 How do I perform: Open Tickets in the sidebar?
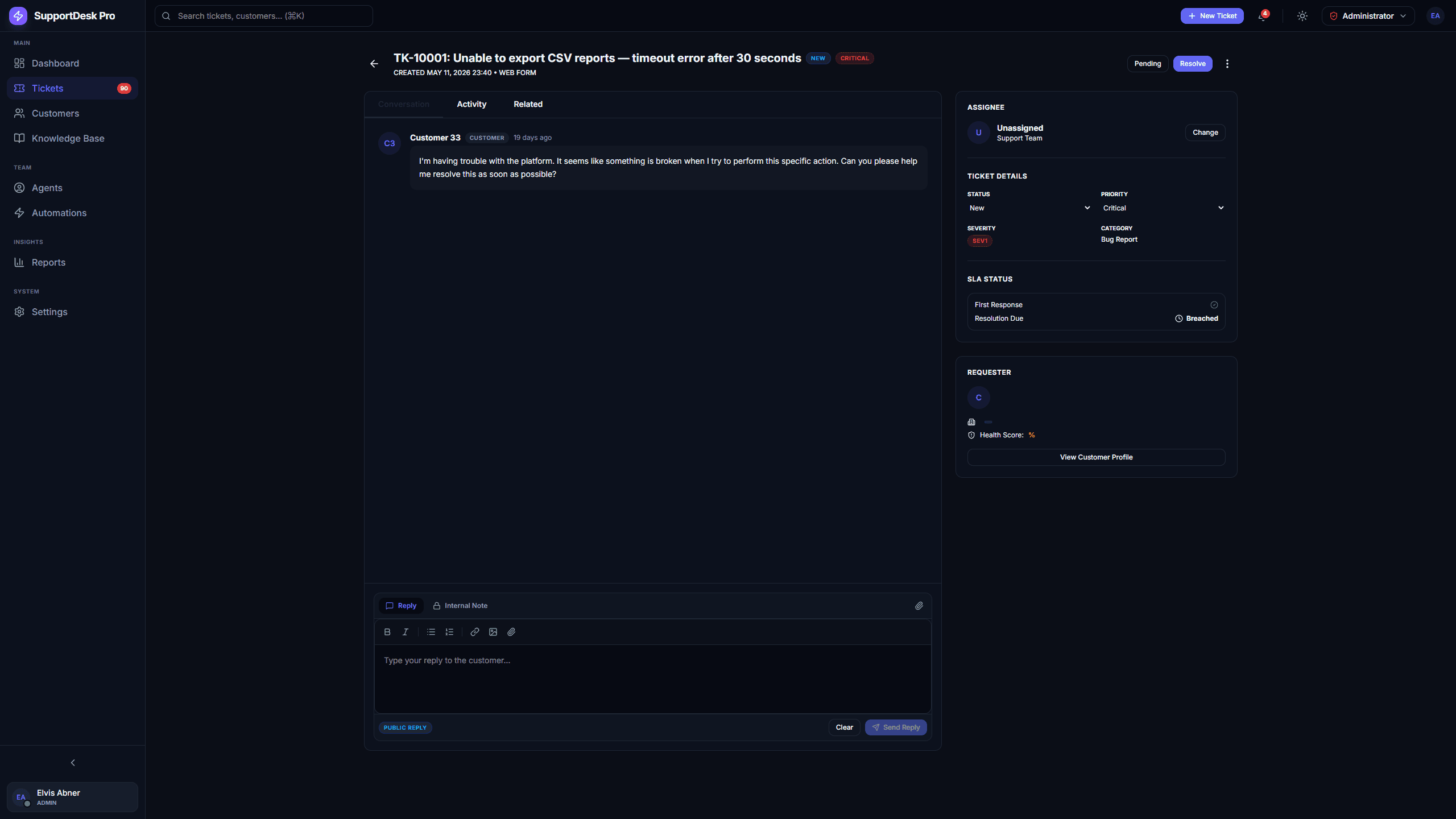[72, 88]
